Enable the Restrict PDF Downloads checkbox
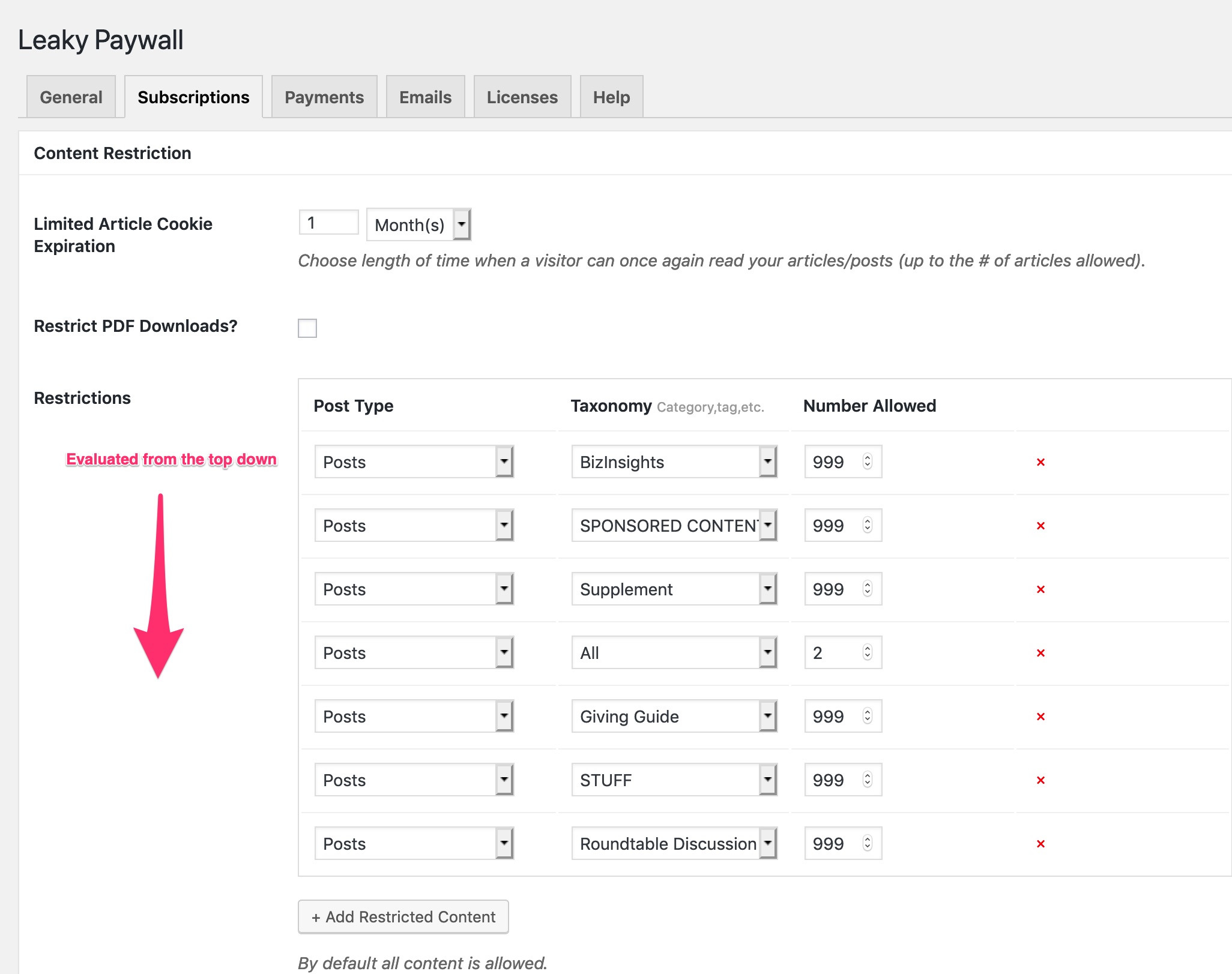The width and height of the screenshot is (1232, 974). click(x=307, y=328)
